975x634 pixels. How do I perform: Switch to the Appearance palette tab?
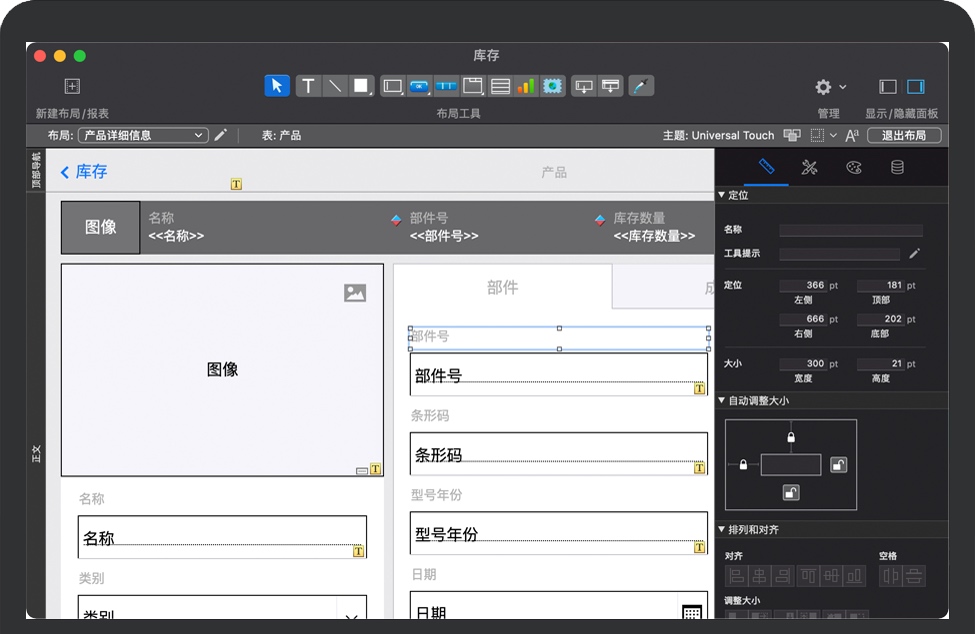pos(853,167)
